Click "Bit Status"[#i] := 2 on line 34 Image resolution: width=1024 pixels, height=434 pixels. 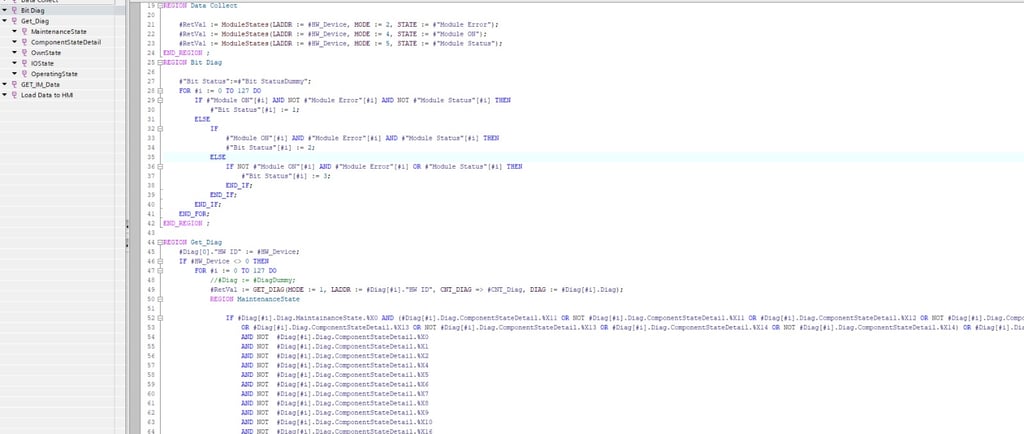[x=270, y=147]
